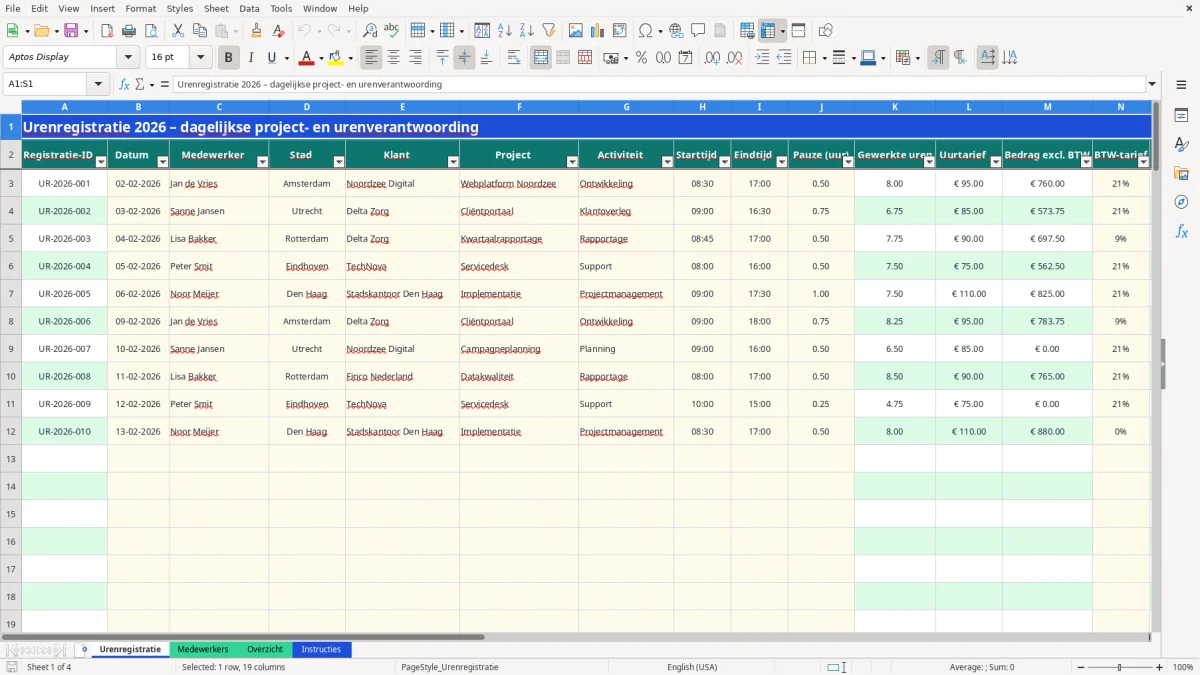Click the Add Decimal Place icon
Screen dimensions: 1200x675
(x=712, y=58)
